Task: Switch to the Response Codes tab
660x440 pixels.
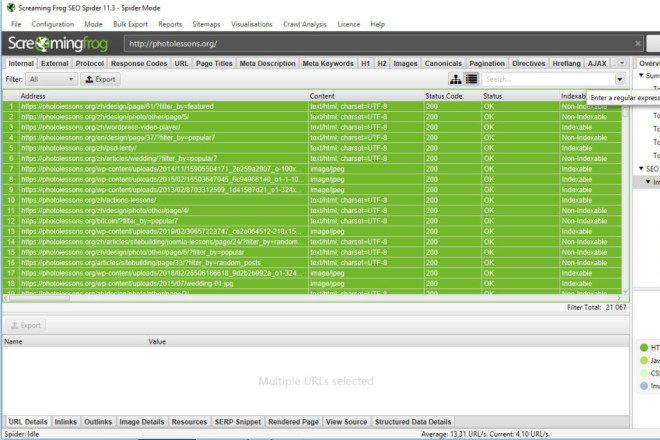Action: [139, 63]
